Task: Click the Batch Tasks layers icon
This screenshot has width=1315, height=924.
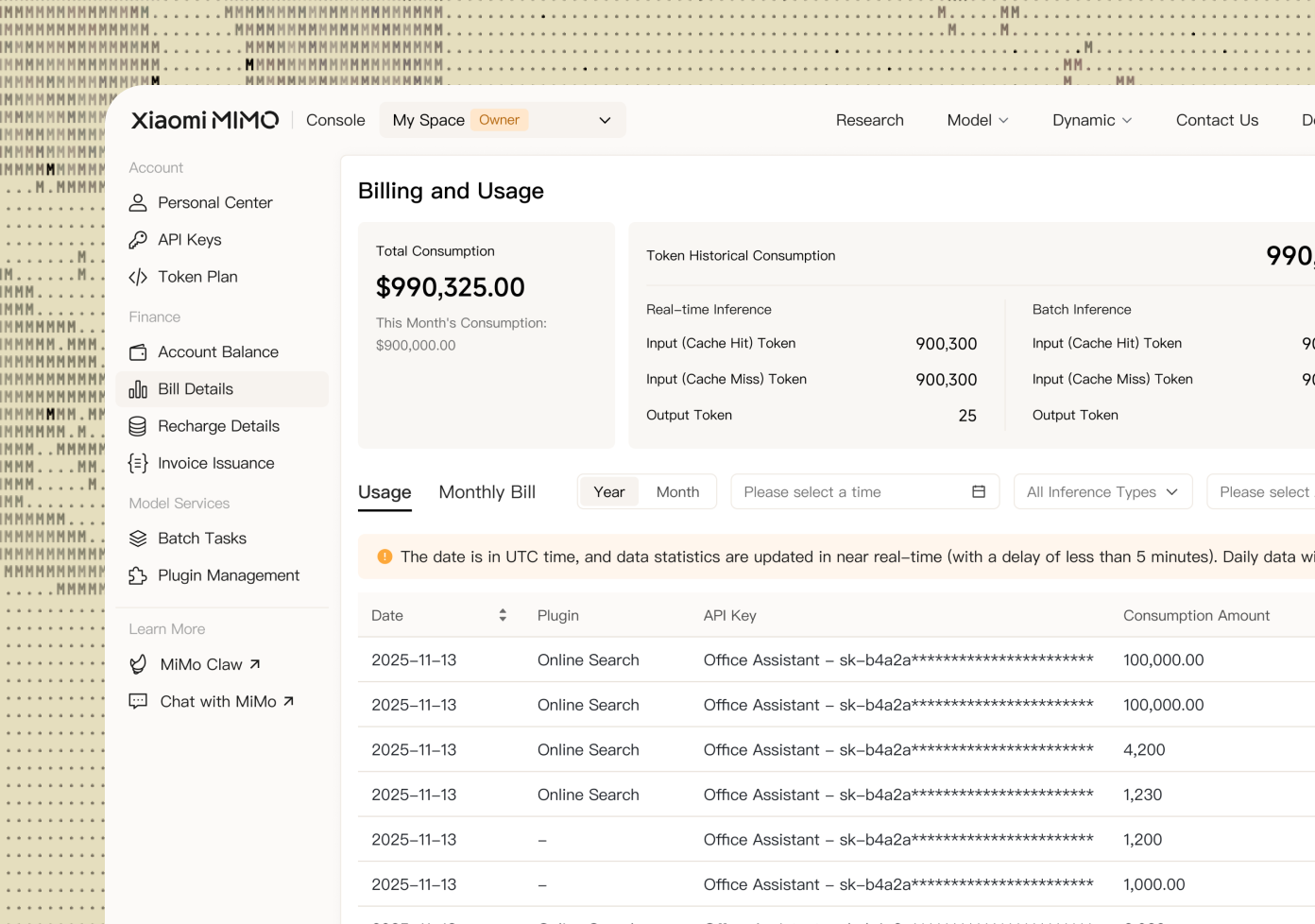Action: click(x=138, y=539)
